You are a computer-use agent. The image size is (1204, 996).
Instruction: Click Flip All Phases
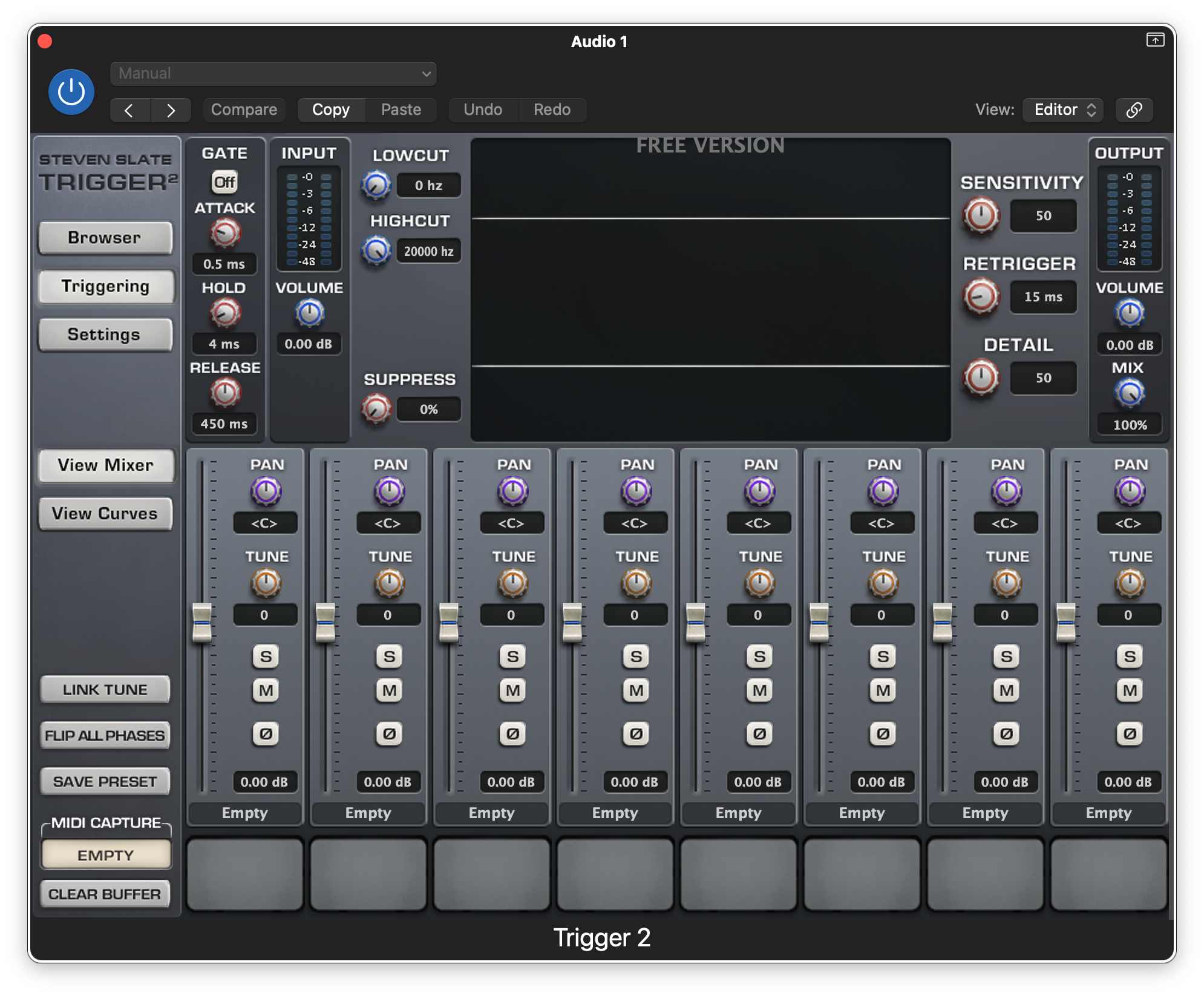click(x=105, y=735)
